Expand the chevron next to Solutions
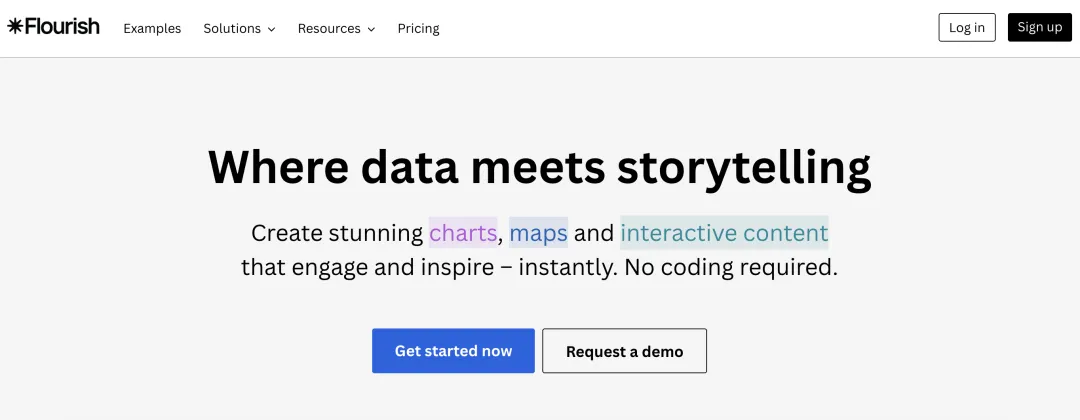The height and width of the screenshot is (420, 1080). (271, 29)
